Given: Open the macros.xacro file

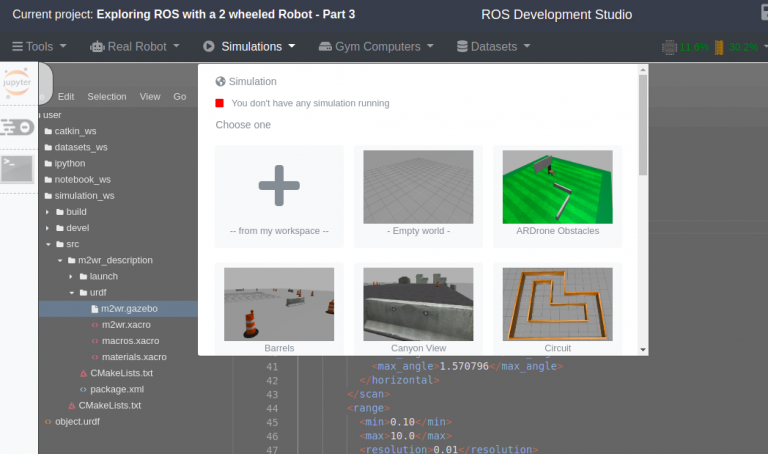Looking at the screenshot, I should click(130, 341).
